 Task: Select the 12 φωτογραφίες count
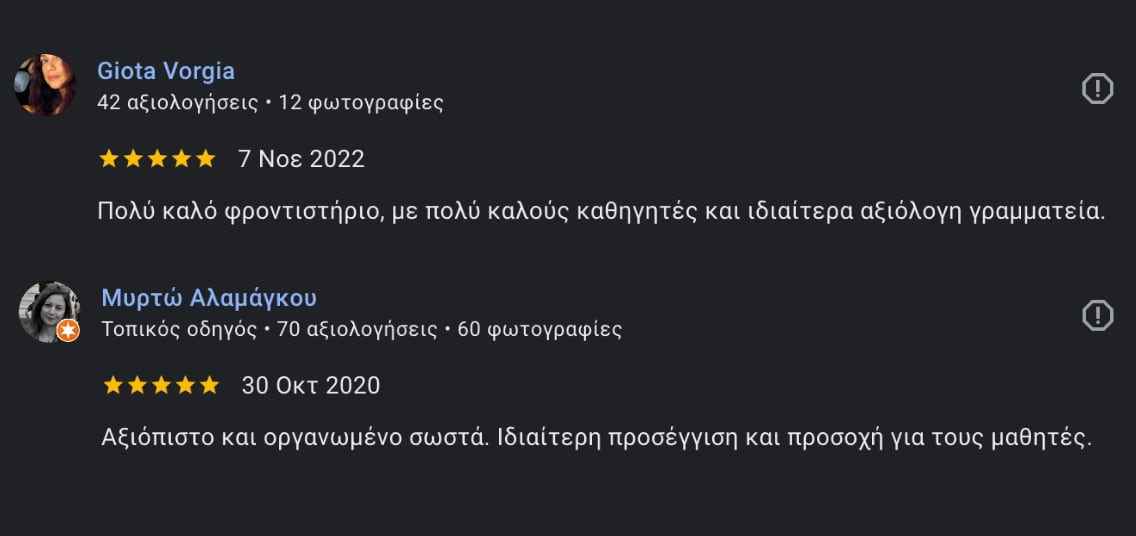click(361, 103)
